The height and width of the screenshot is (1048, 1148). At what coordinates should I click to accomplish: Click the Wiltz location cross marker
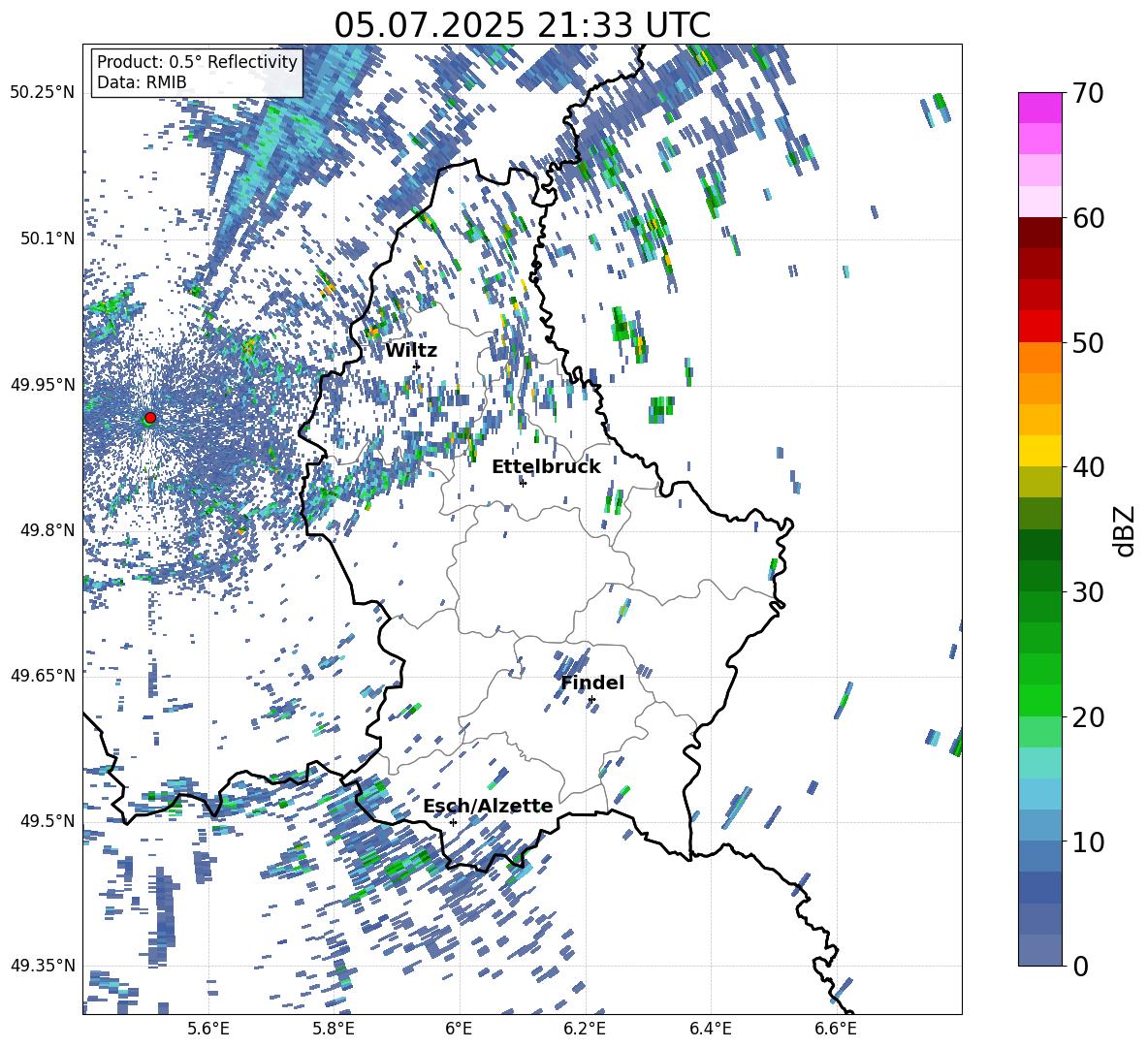click(x=417, y=365)
